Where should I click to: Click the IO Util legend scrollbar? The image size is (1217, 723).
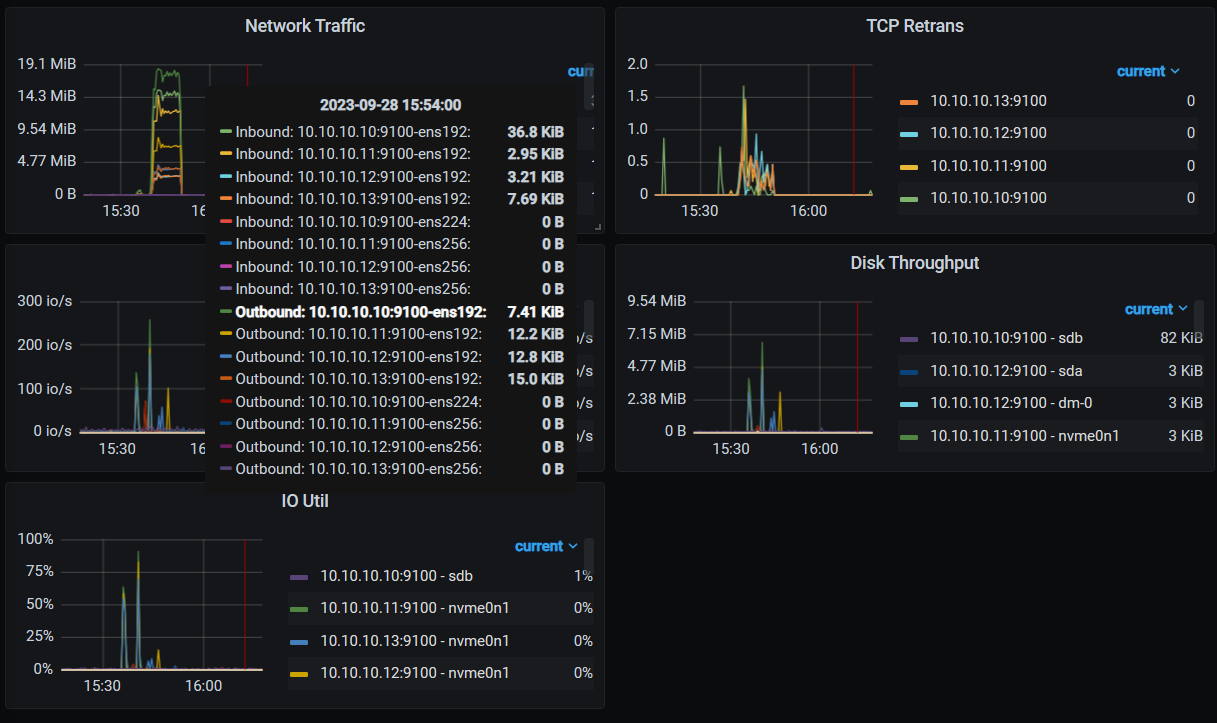589,556
